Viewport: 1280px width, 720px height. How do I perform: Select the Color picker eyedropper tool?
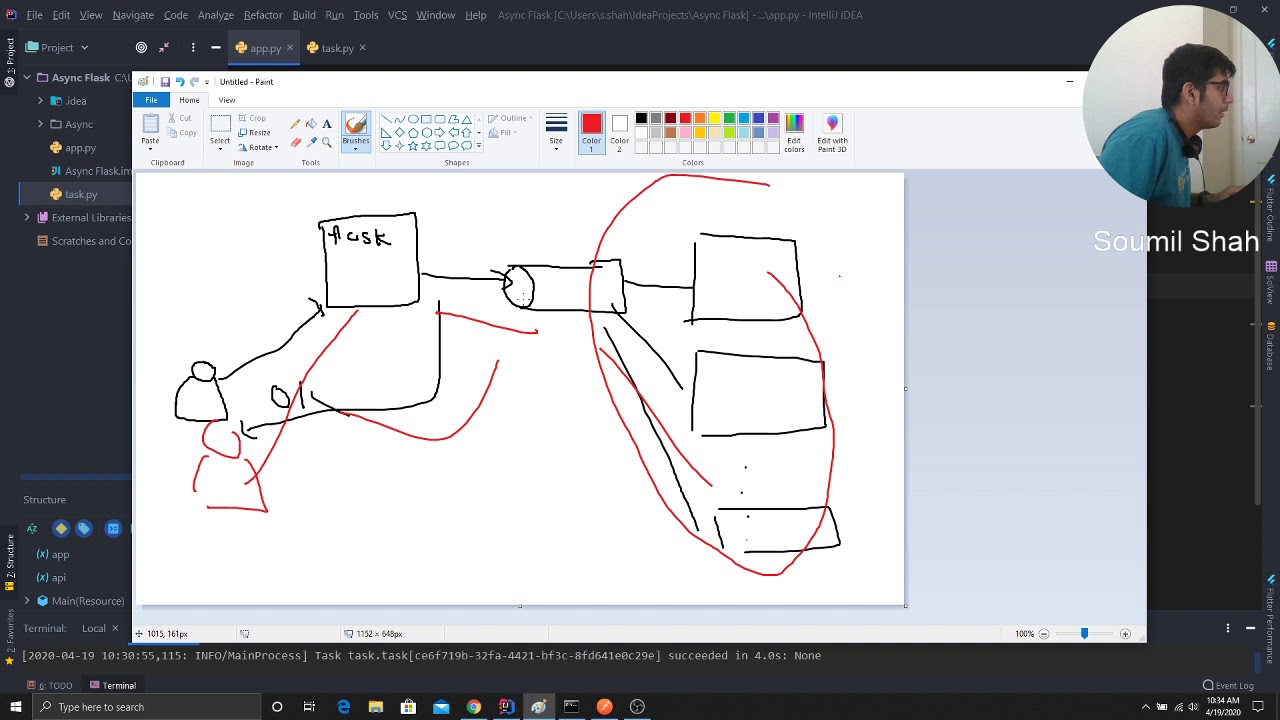[311, 142]
